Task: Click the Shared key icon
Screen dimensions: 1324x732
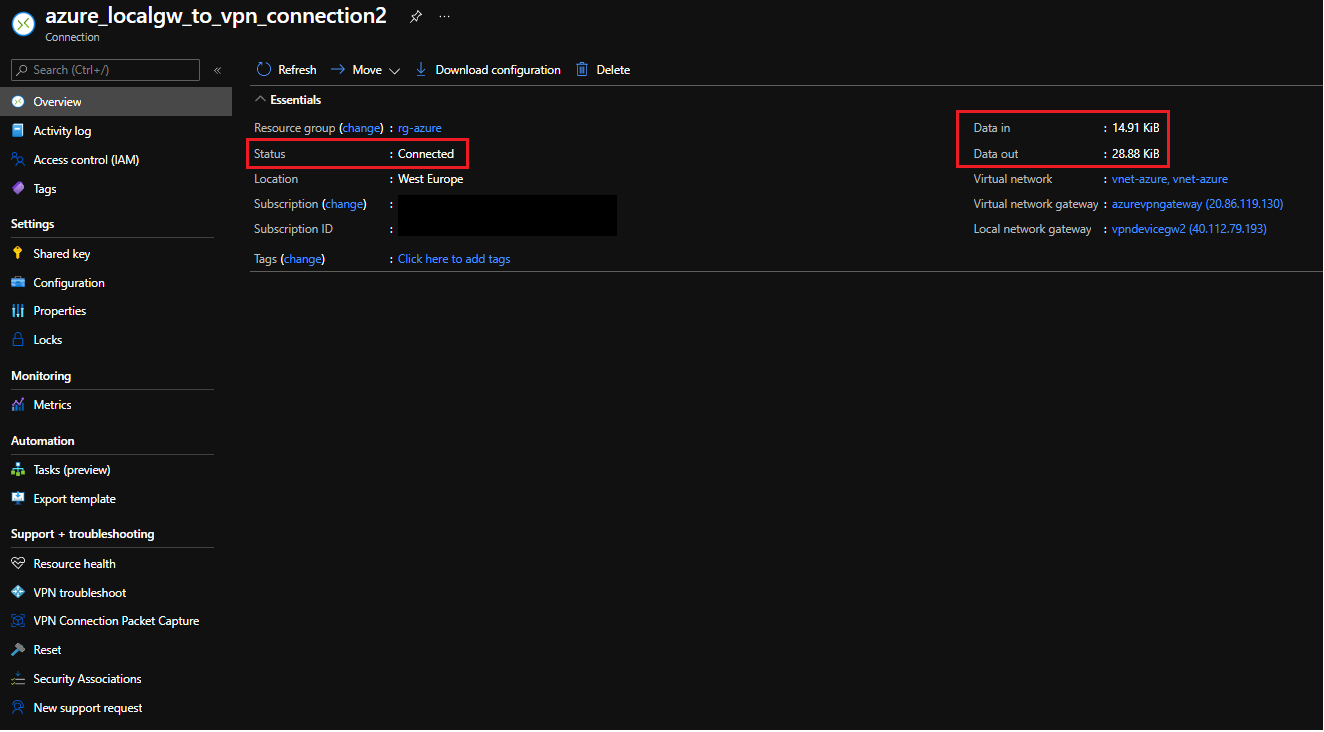Action: (x=18, y=254)
